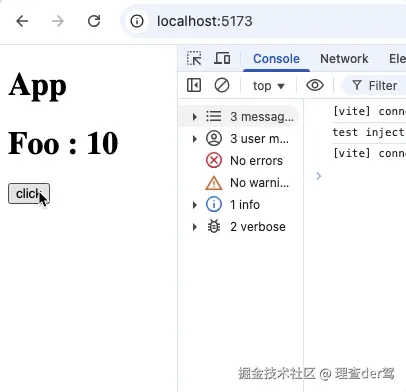Expand the 3 user messages group
Screen dimensions: 406x392
[x=195, y=139]
